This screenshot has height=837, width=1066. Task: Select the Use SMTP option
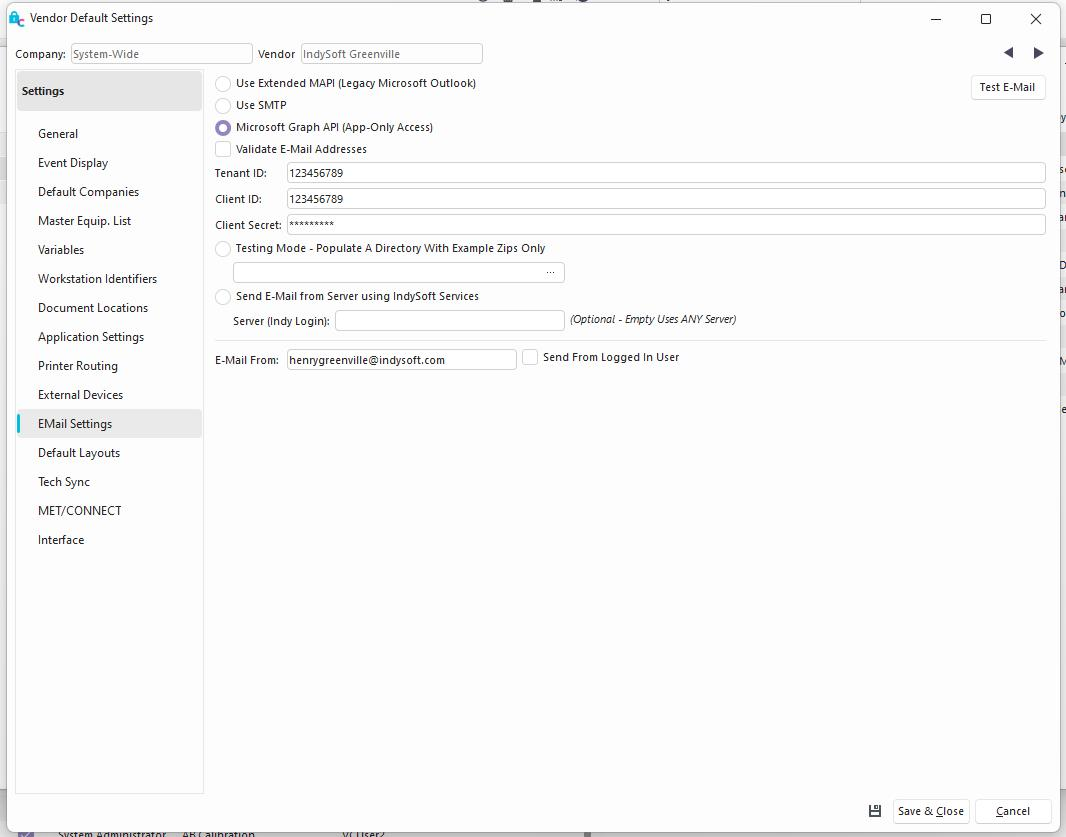[x=223, y=106]
